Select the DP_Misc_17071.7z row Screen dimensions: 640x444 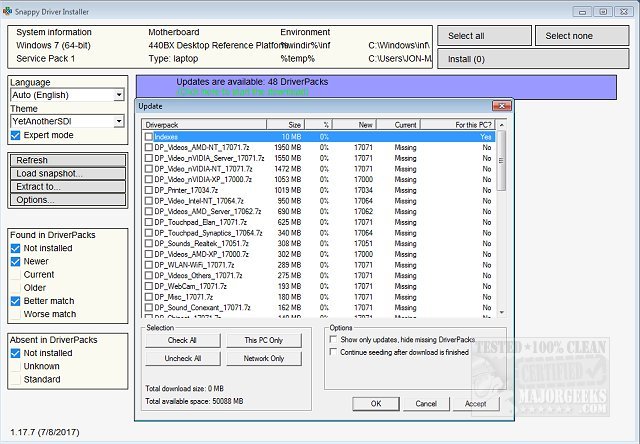[318, 297]
